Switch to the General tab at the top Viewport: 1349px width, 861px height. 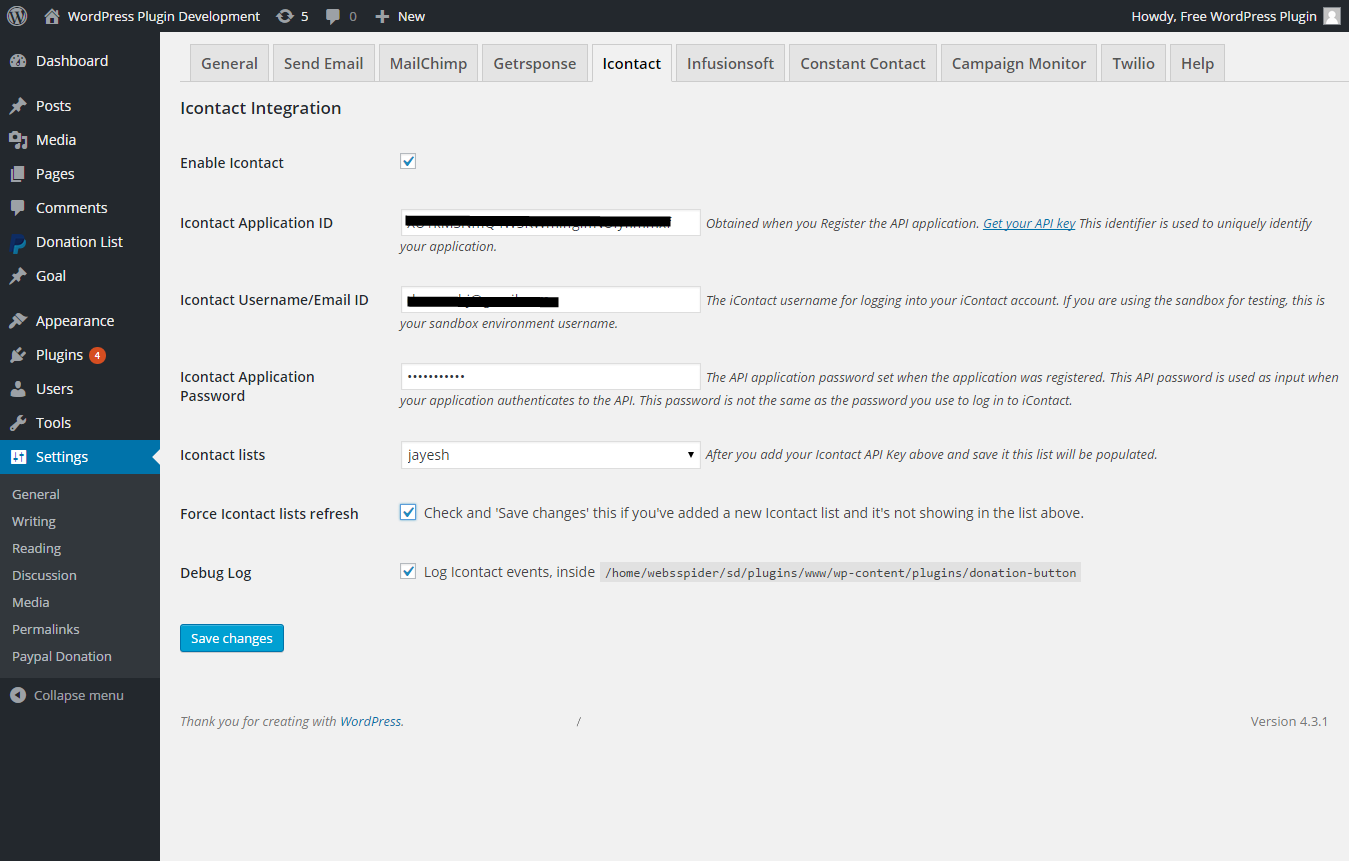(x=229, y=63)
